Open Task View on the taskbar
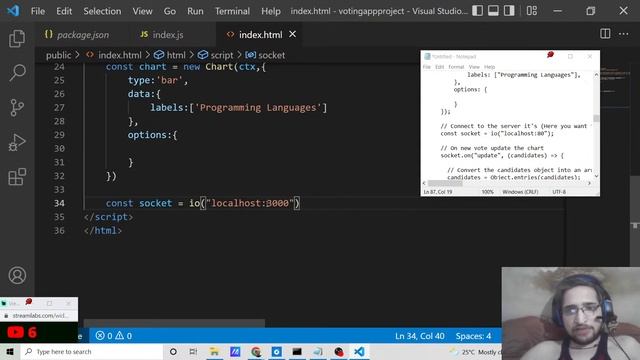 click(193, 351)
